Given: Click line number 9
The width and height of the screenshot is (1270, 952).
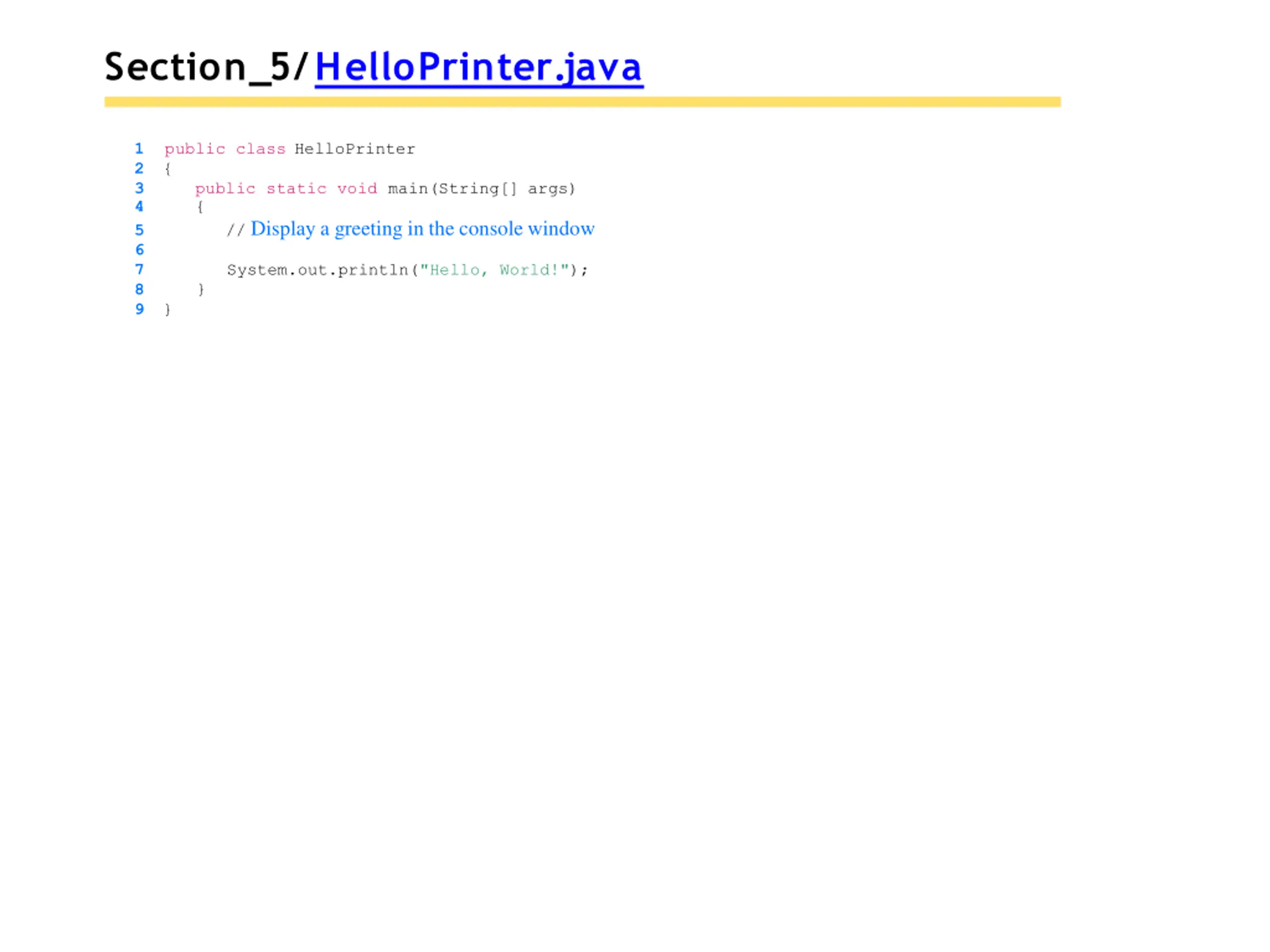Looking at the screenshot, I should [x=139, y=309].
